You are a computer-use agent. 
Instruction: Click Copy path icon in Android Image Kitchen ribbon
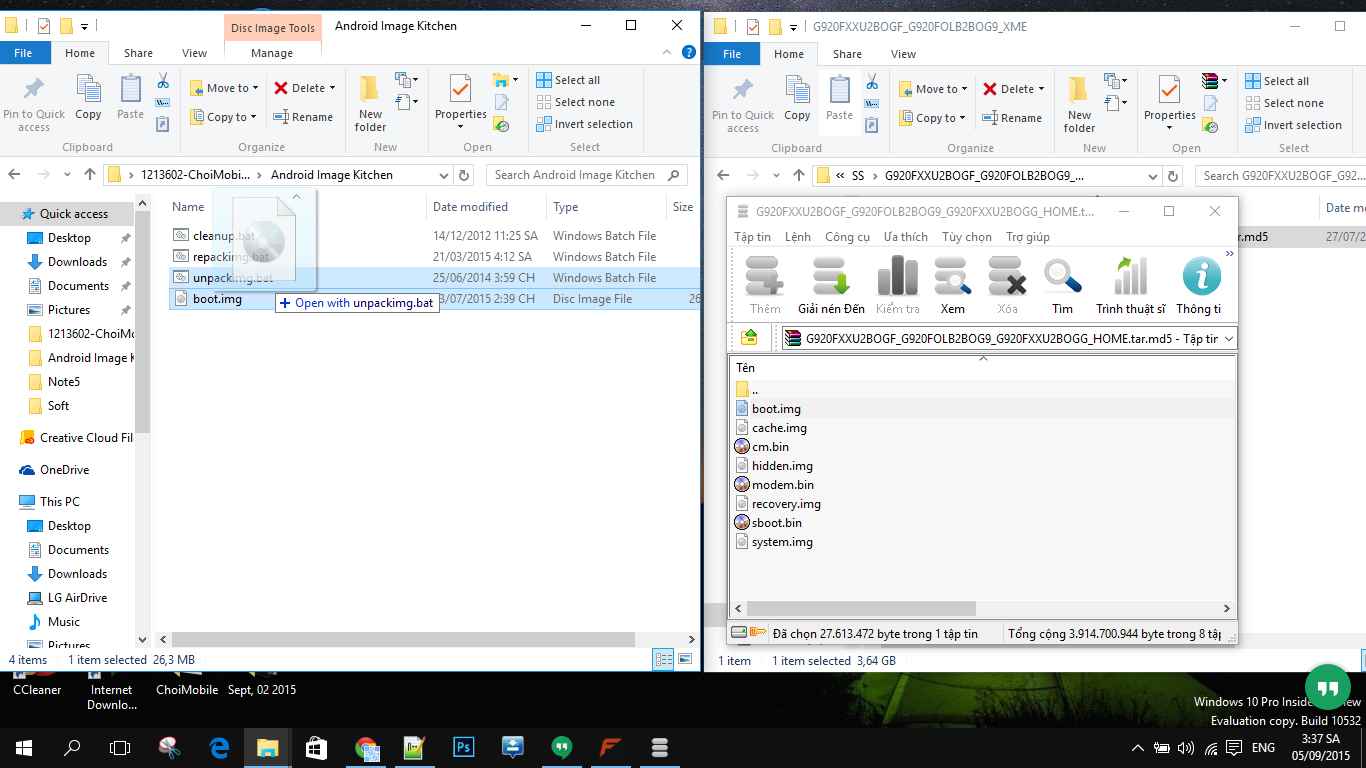tap(163, 102)
